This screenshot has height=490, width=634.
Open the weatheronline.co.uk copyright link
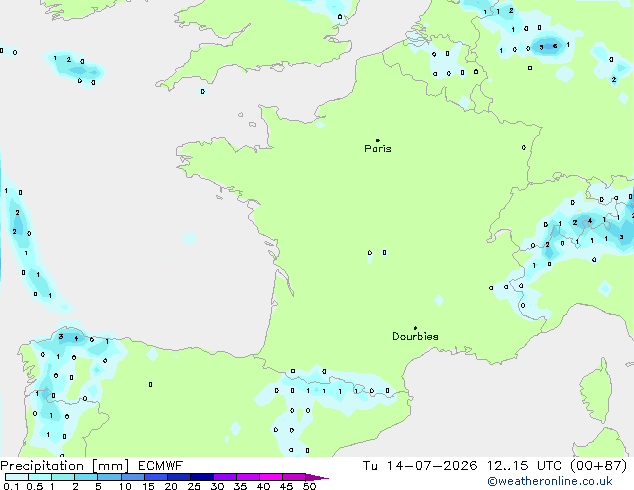click(550, 481)
